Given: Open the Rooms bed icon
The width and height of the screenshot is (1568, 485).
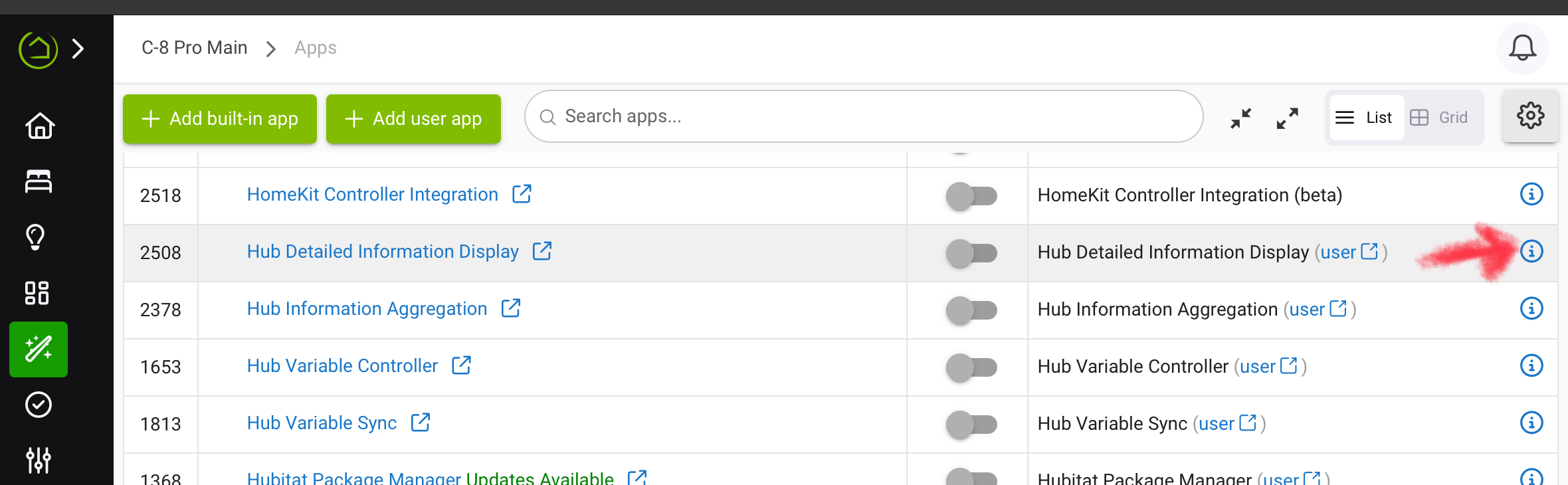Looking at the screenshot, I should pos(39,181).
